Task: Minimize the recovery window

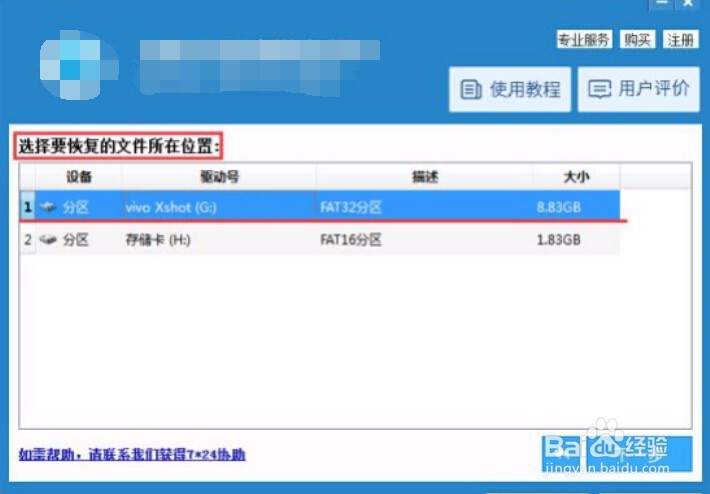Action: 662,4
